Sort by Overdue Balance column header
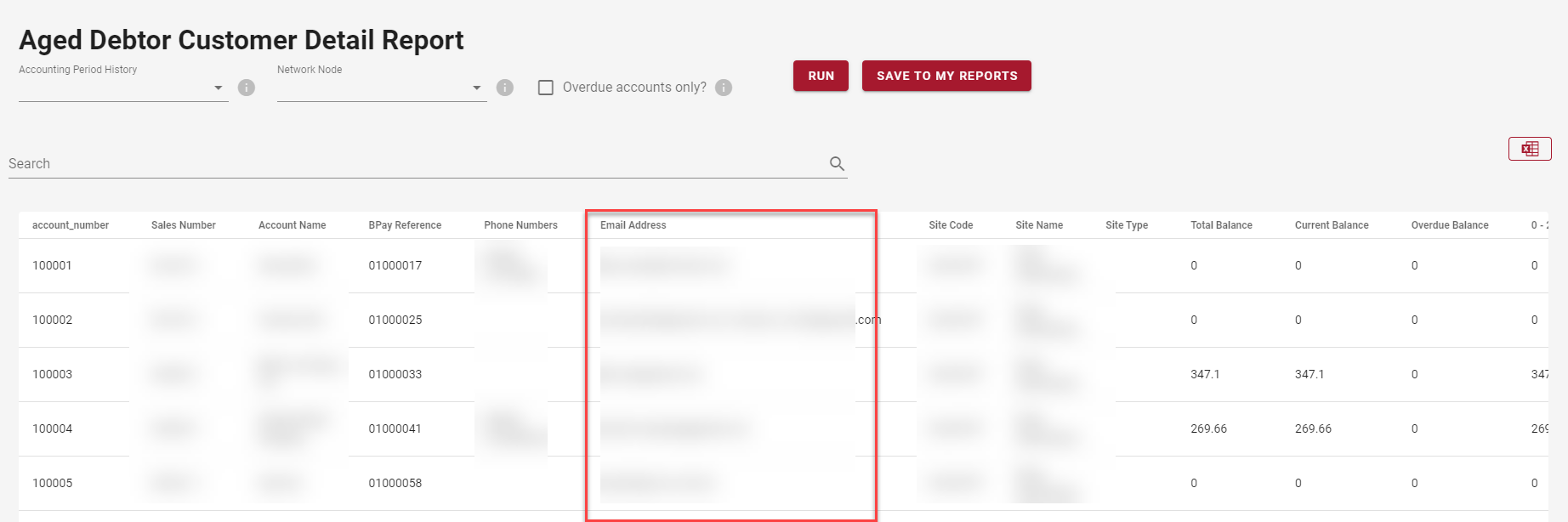 (x=1450, y=225)
